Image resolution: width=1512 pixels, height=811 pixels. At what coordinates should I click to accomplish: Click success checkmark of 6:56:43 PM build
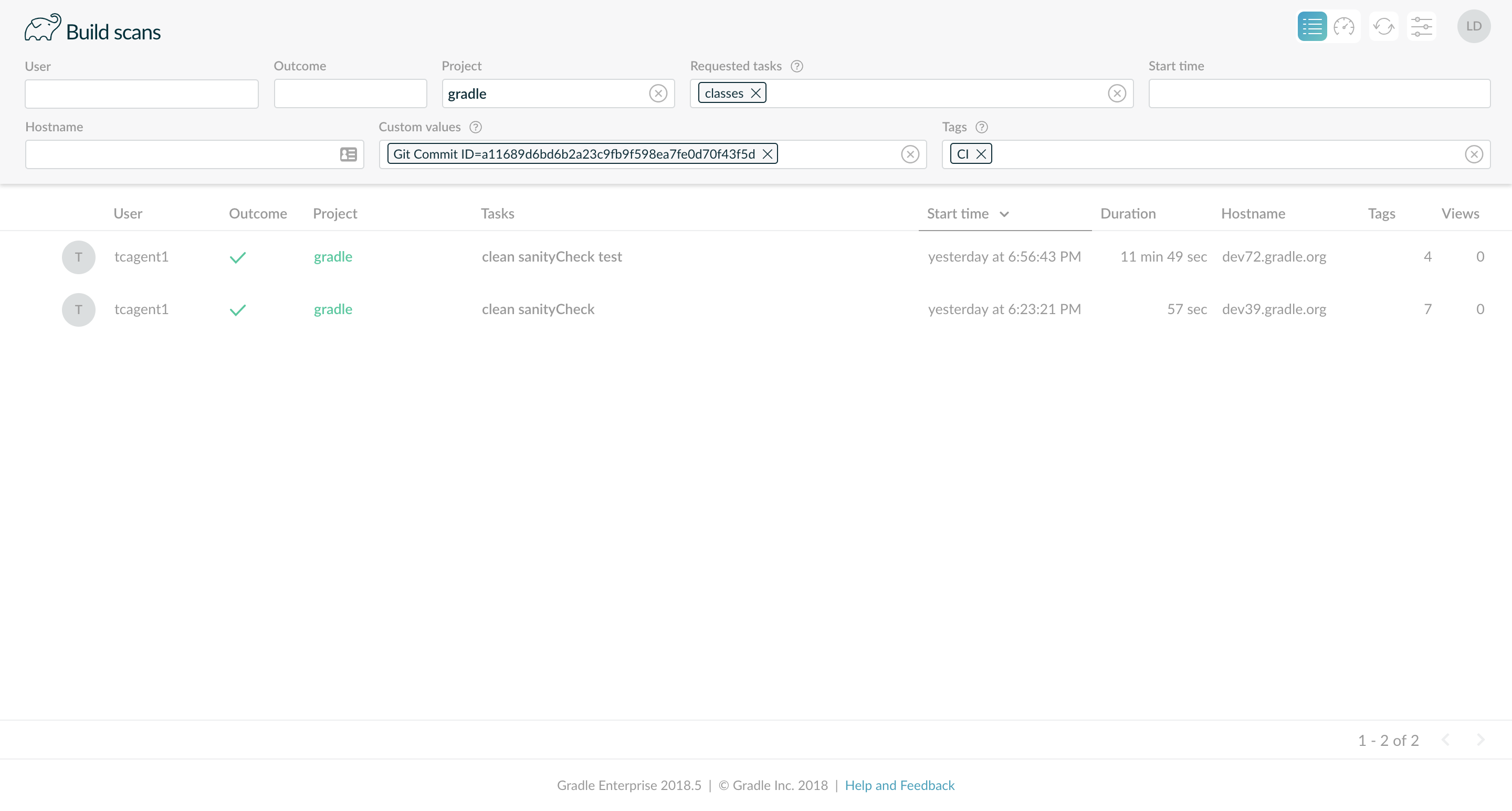pos(238,257)
